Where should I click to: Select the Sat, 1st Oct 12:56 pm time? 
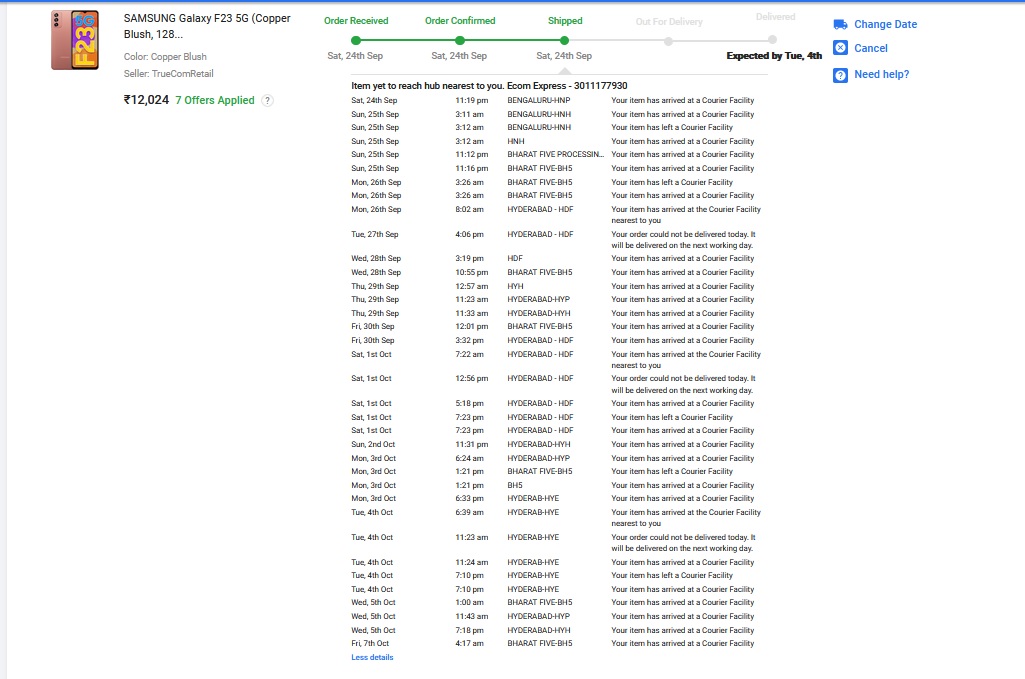click(x=472, y=379)
